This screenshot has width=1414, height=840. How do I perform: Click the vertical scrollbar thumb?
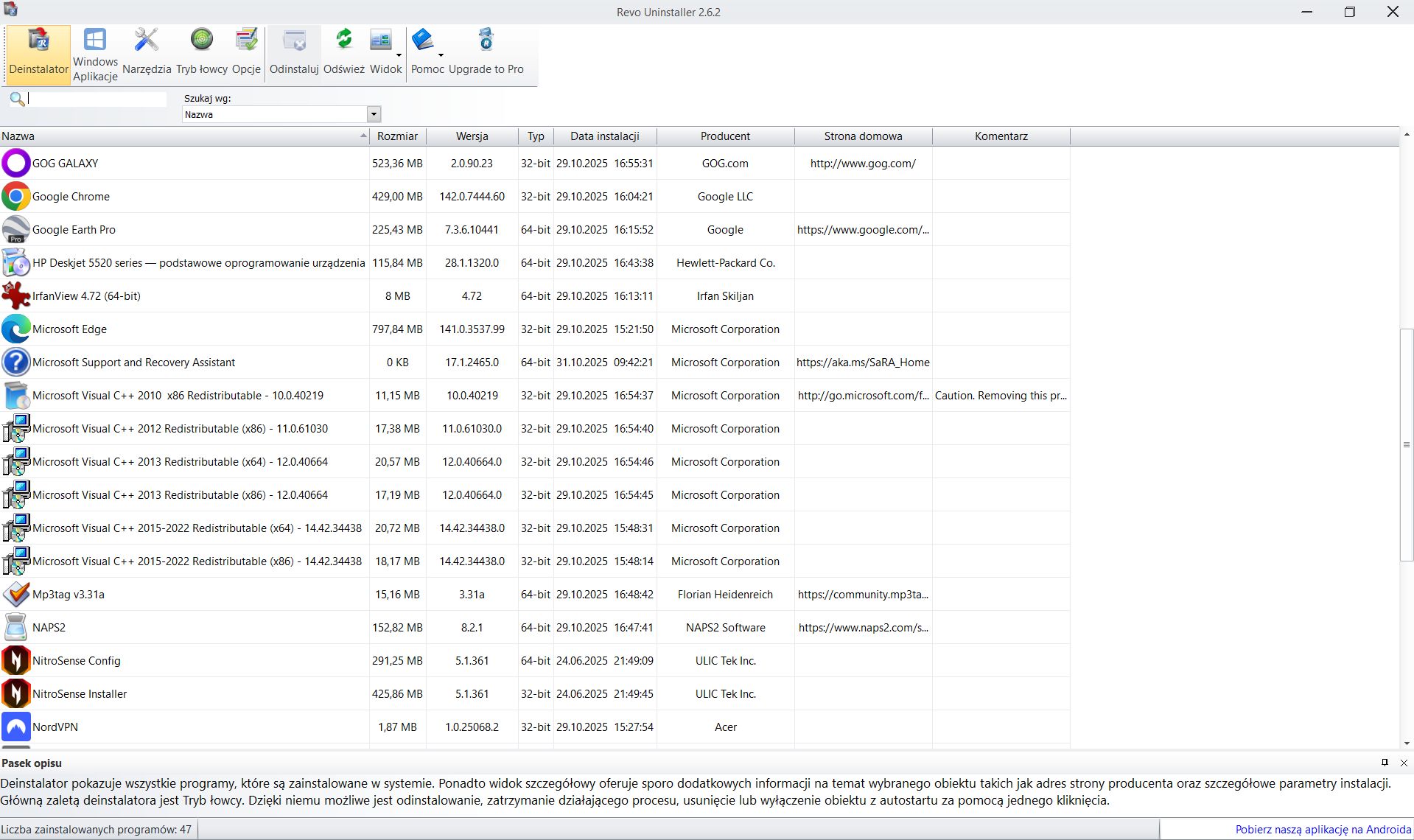coord(1407,445)
